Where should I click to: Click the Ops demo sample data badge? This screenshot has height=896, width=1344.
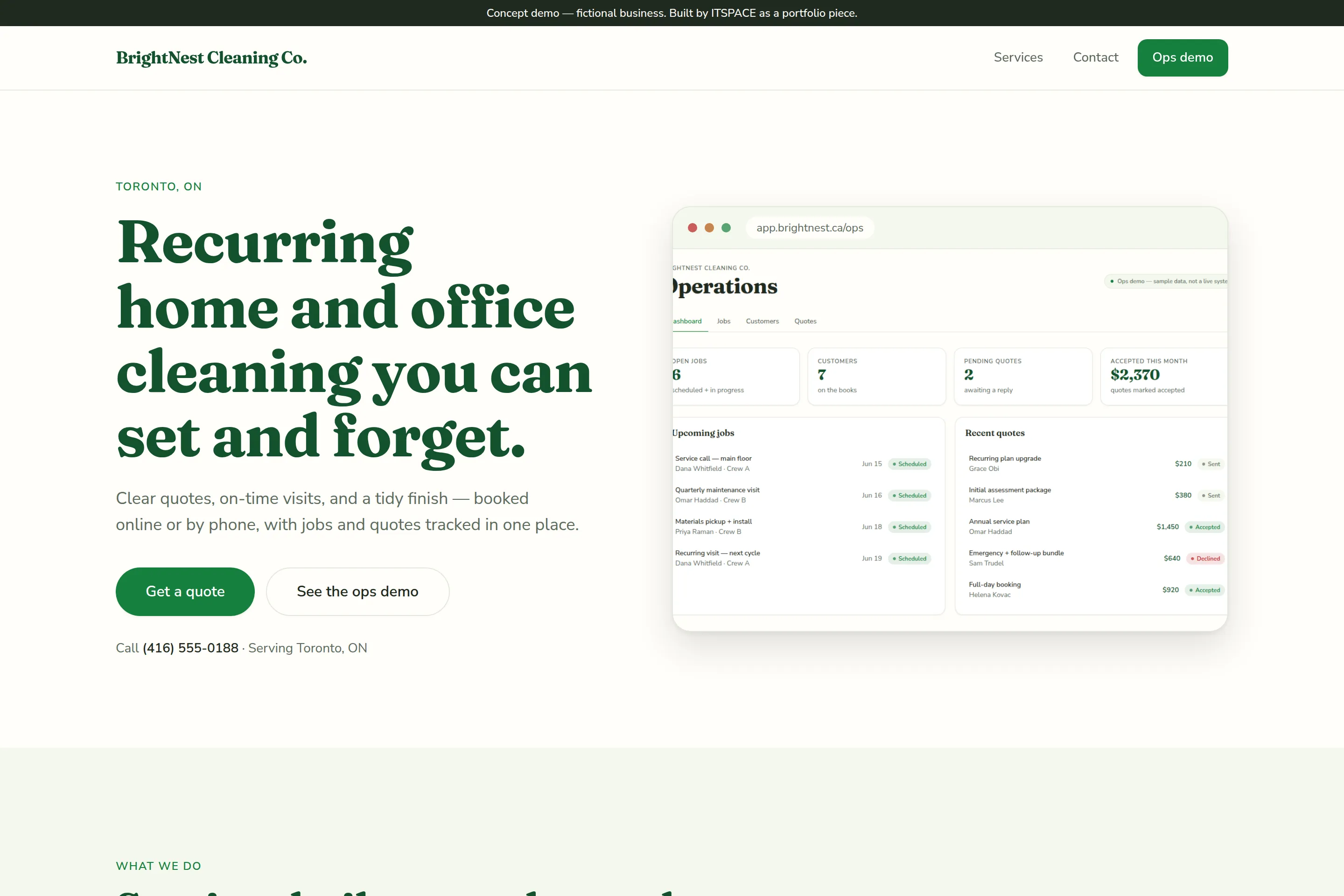pyautogui.click(x=1166, y=281)
